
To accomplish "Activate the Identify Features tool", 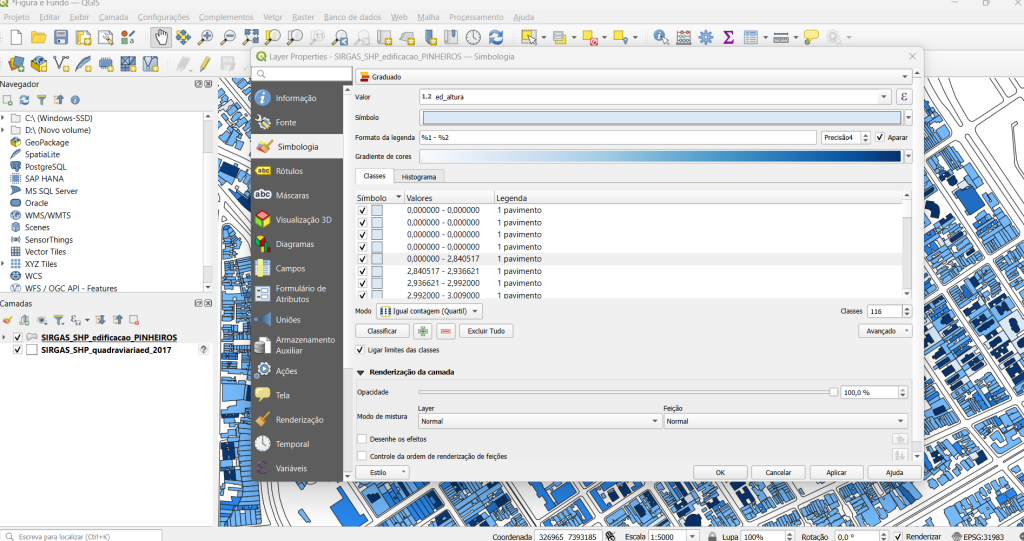I will (x=661, y=37).
